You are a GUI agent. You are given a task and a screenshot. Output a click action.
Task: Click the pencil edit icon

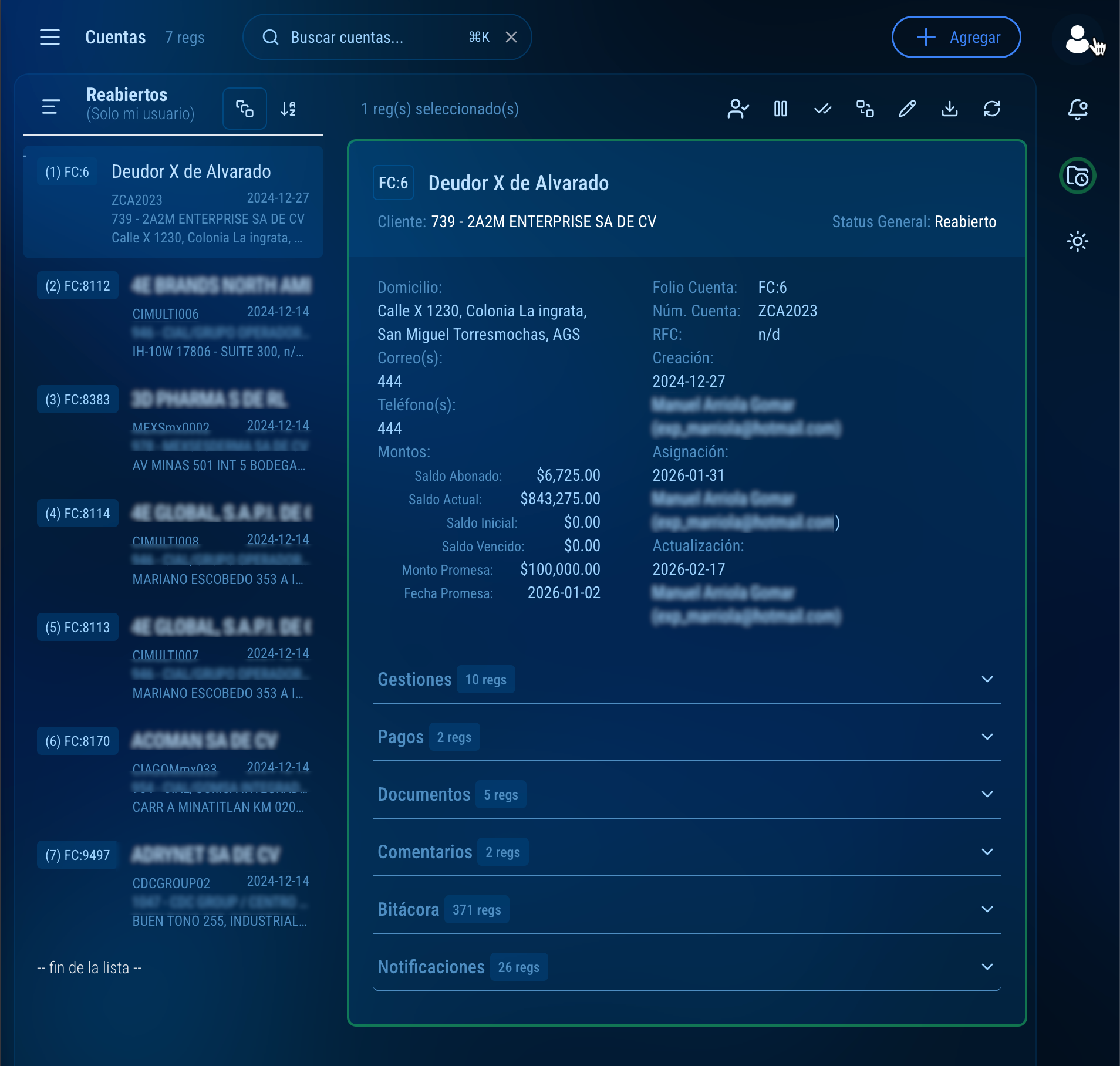point(907,109)
